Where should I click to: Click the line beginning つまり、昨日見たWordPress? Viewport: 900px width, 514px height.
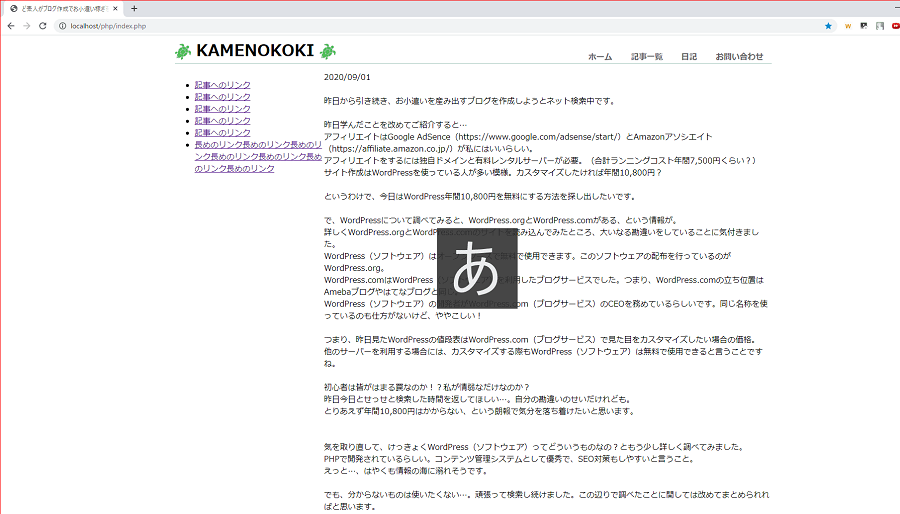[542, 340]
